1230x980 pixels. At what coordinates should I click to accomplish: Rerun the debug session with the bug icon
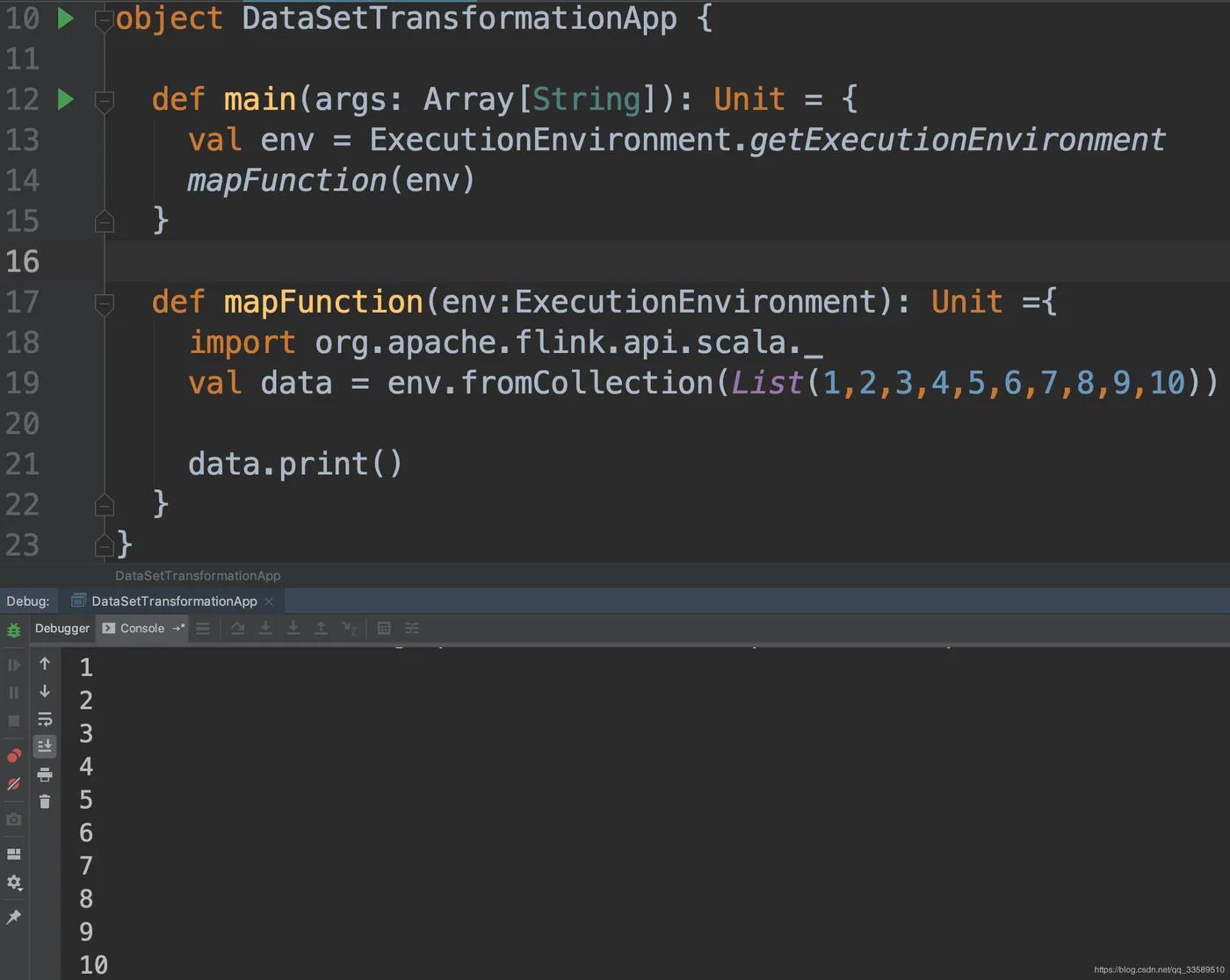pos(13,630)
